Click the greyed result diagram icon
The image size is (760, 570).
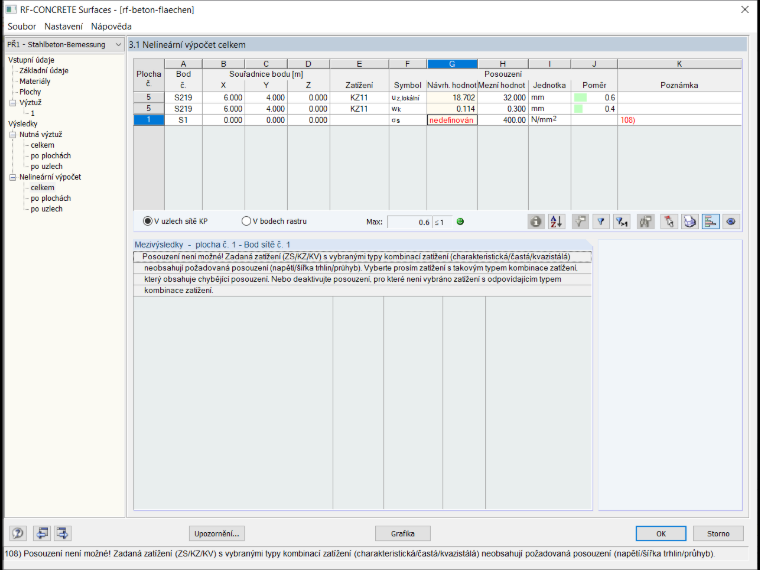pos(645,222)
